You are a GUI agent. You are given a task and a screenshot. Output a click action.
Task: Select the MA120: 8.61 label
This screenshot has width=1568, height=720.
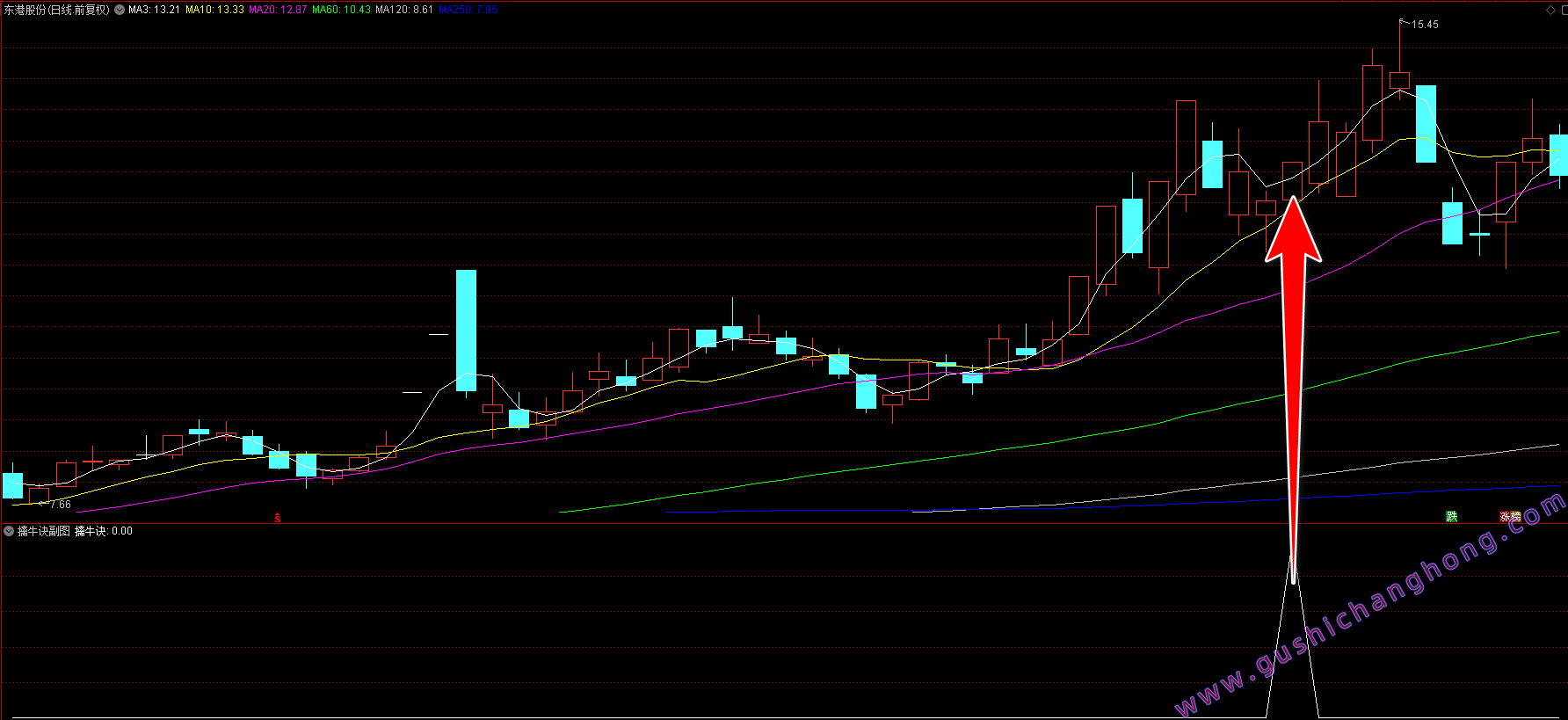click(404, 10)
